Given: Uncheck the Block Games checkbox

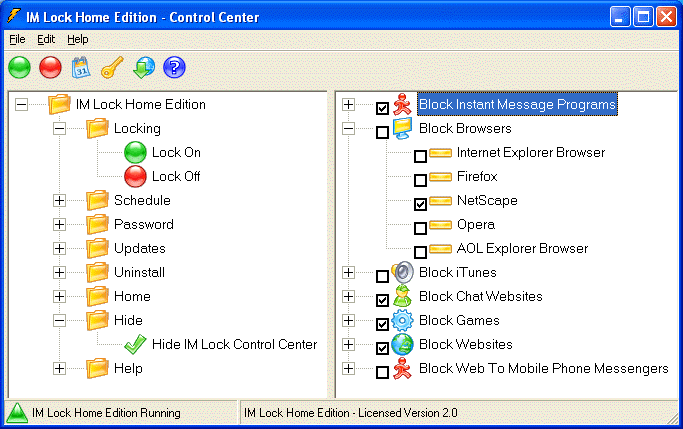Looking at the screenshot, I should (382, 324).
